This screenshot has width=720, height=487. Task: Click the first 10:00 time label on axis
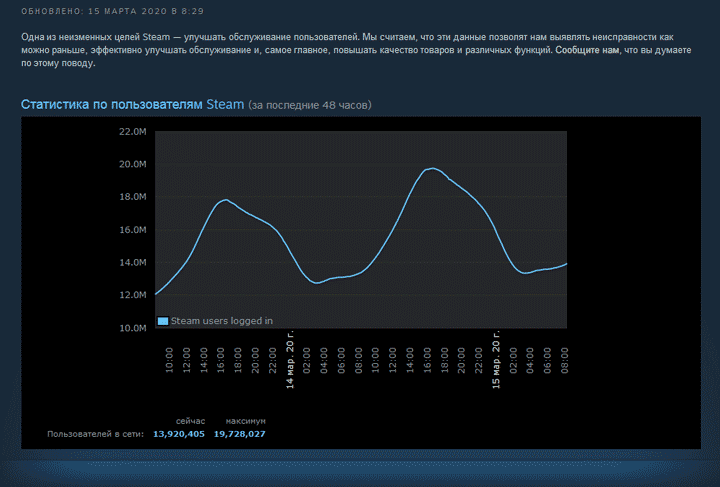169,360
